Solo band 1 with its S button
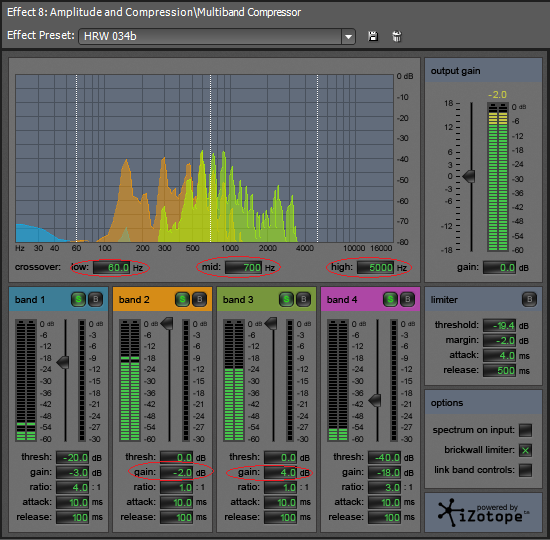The height and width of the screenshot is (540, 550). pos(78,299)
